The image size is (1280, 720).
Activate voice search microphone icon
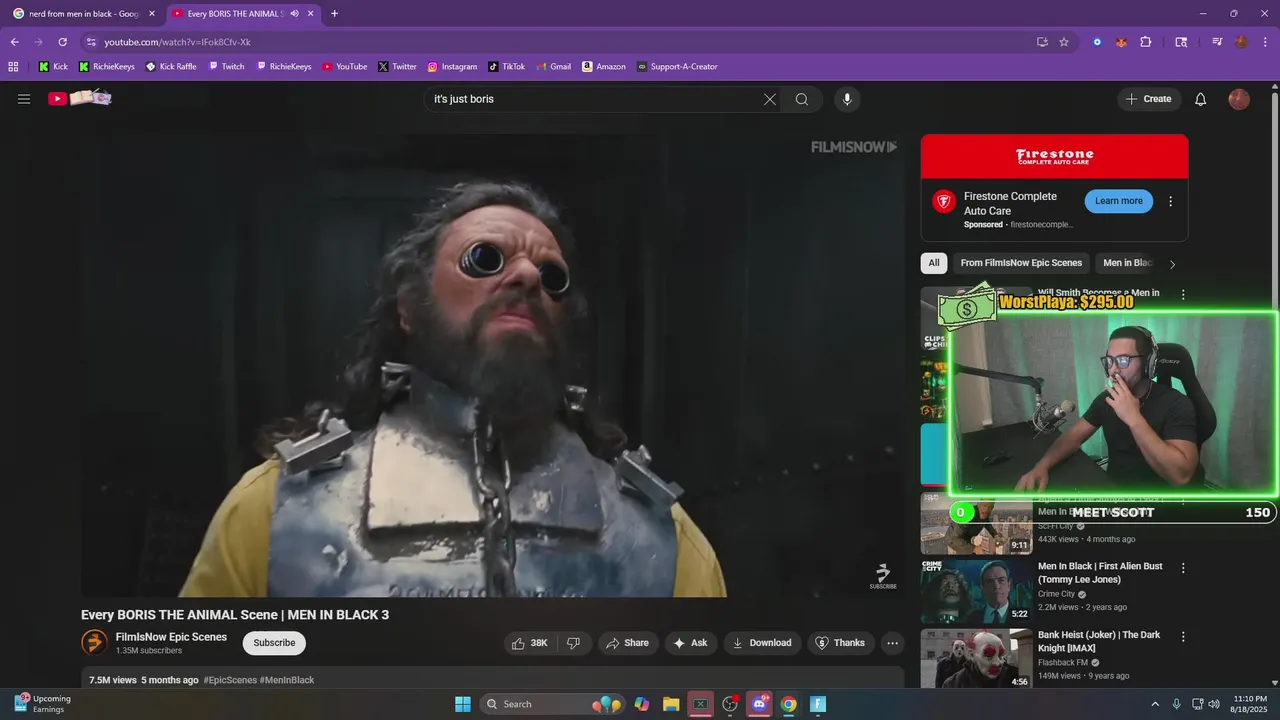847,99
